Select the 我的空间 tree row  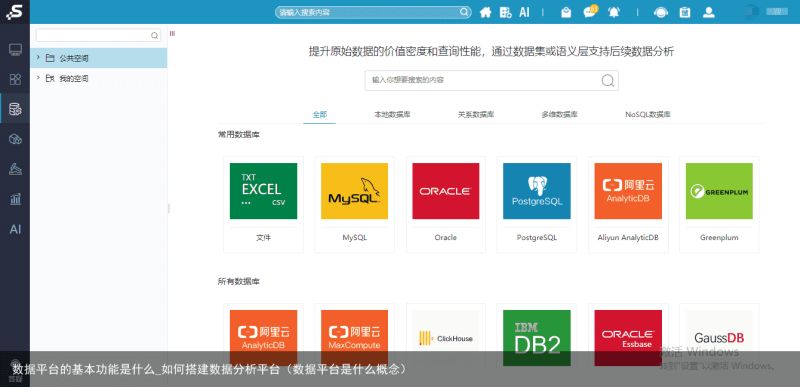(98, 79)
